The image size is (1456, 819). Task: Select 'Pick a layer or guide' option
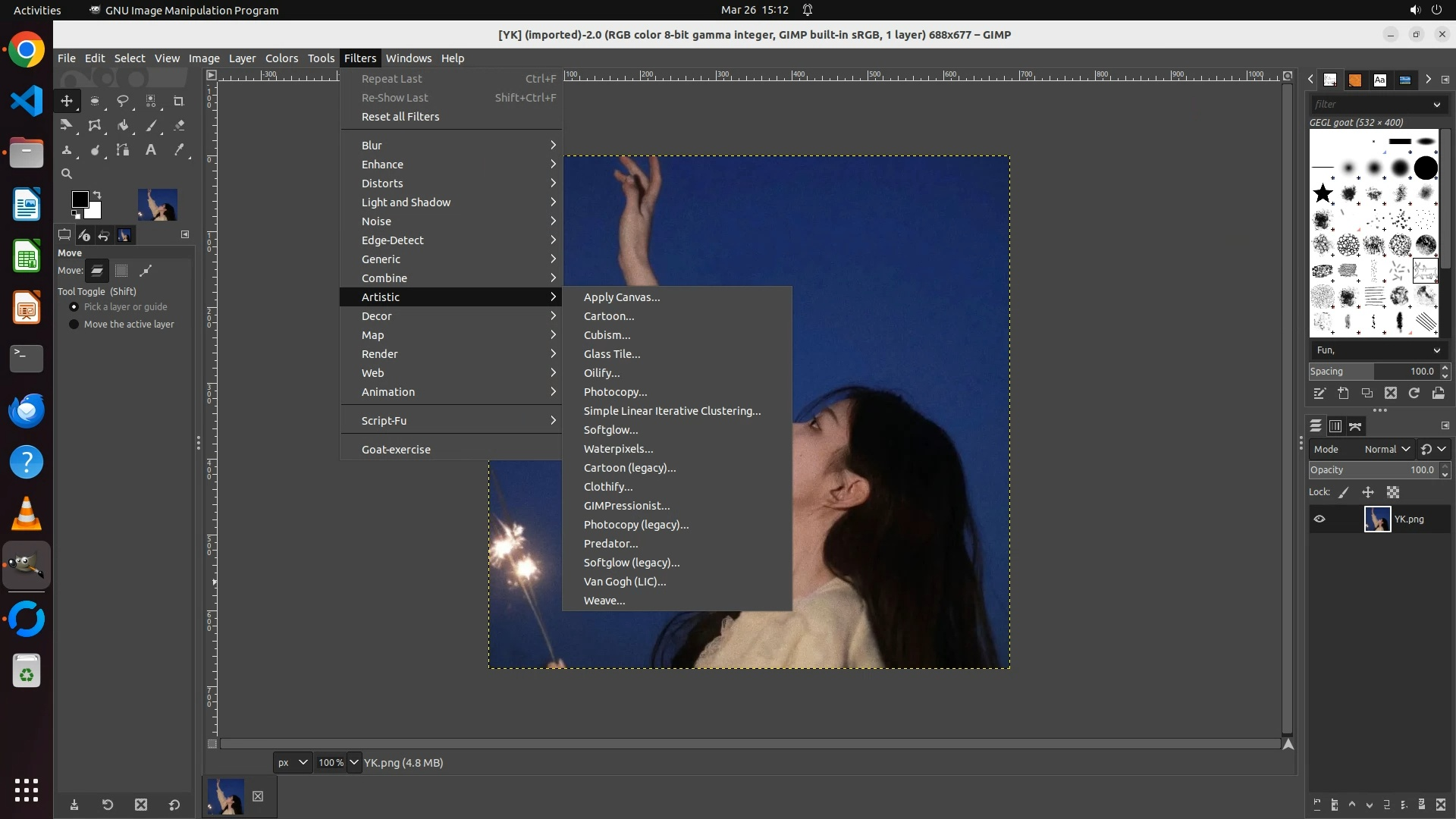(74, 307)
